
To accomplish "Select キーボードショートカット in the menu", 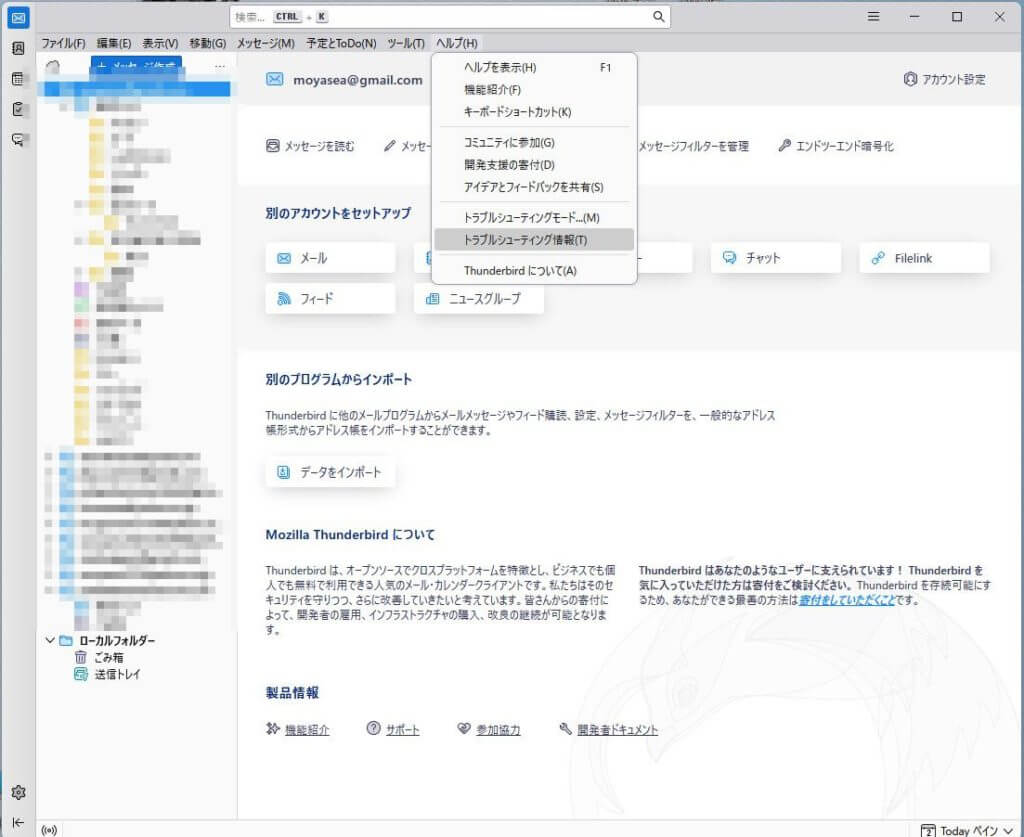I will click(517, 112).
